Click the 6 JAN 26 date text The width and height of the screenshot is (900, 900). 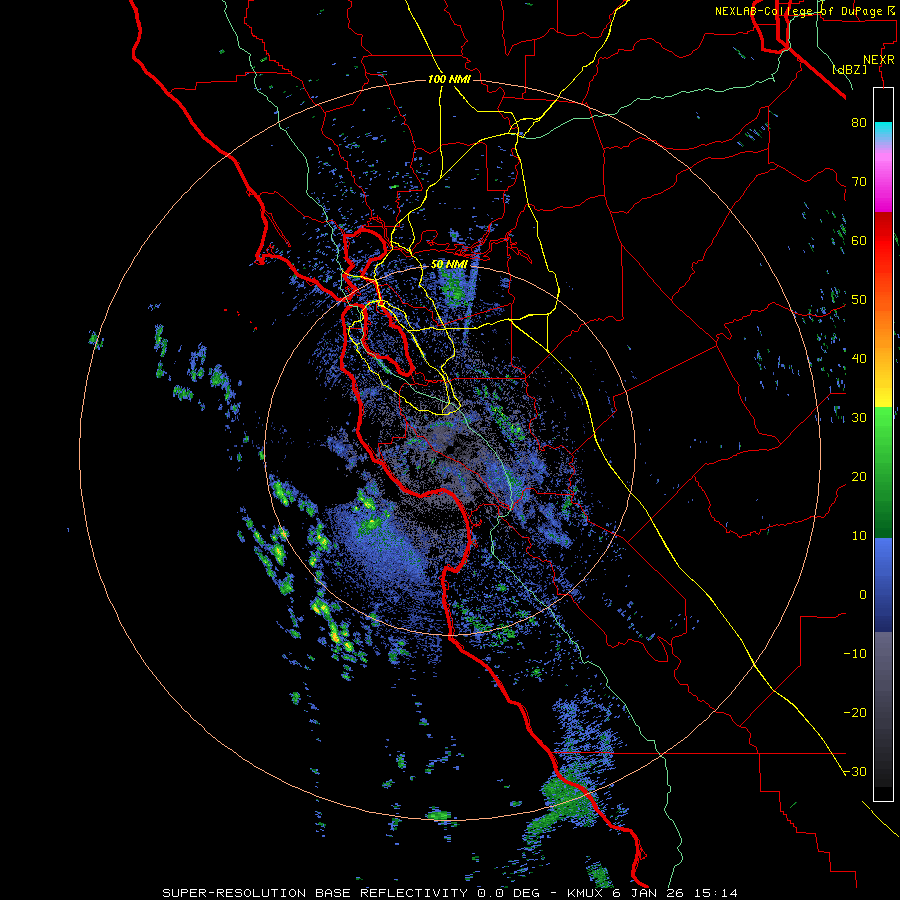coord(649,893)
